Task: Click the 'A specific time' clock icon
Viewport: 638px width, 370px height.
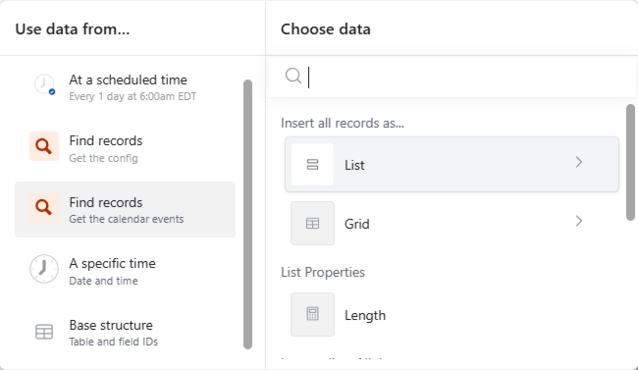Action: point(44,269)
